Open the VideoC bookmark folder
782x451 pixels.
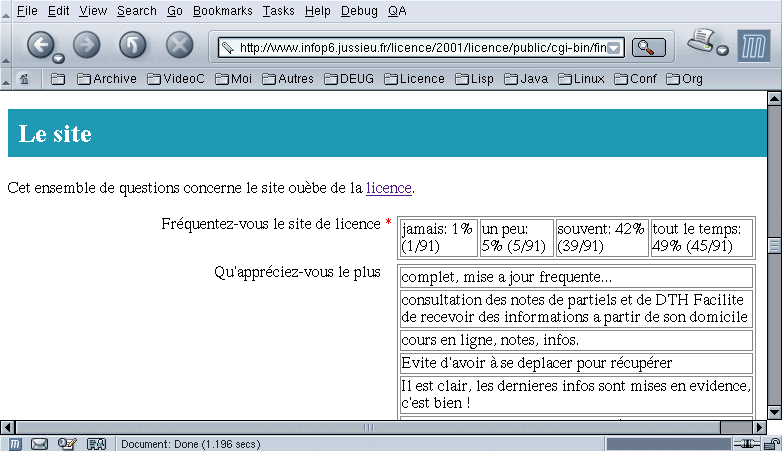coord(176,79)
